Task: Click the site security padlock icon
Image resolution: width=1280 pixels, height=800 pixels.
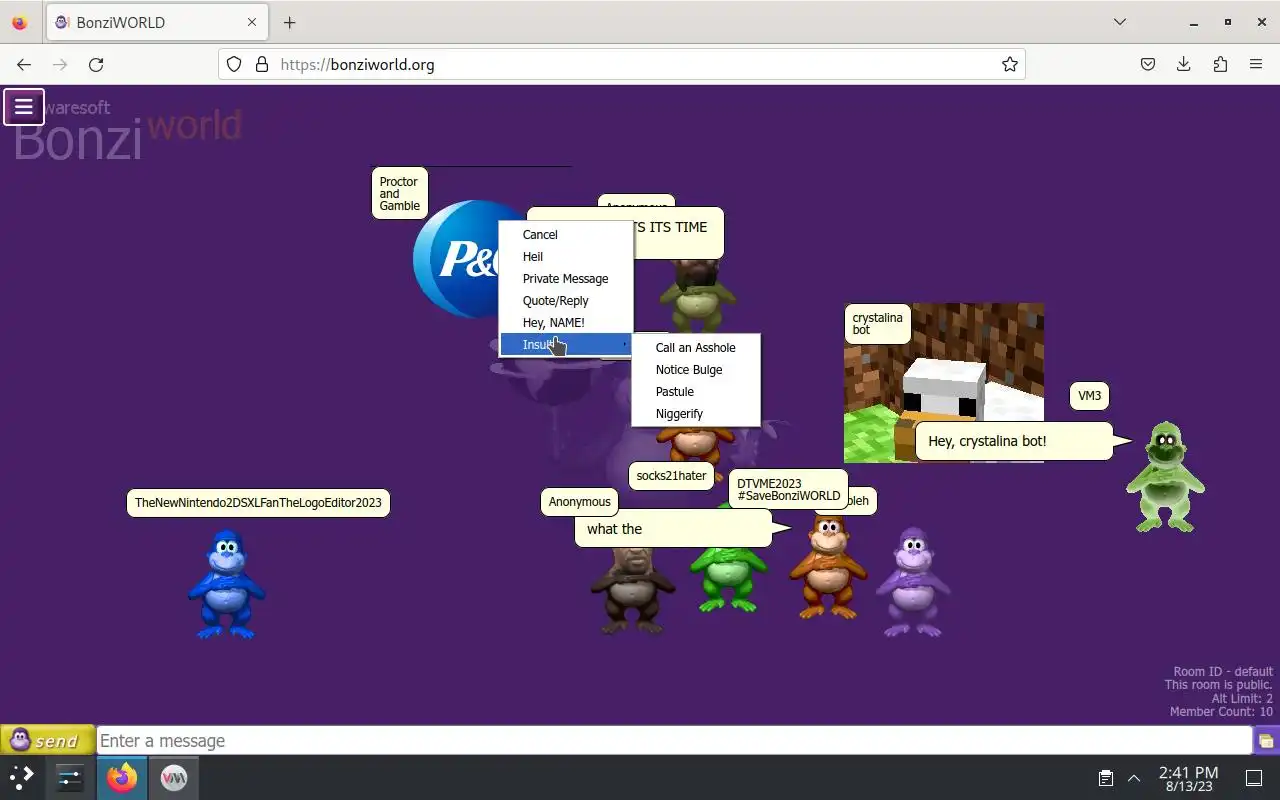Action: tap(262, 64)
